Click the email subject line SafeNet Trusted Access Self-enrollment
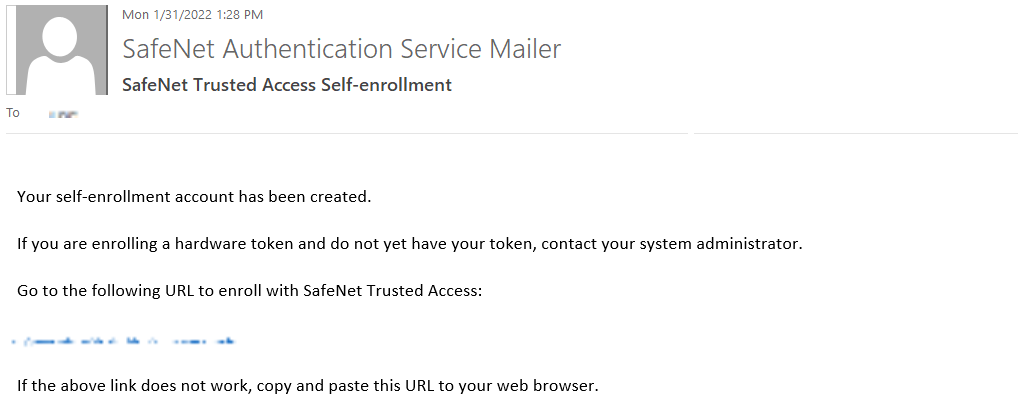Image resolution: width=1018 pixels, height=410 pixels. click(x=286, y=85)
